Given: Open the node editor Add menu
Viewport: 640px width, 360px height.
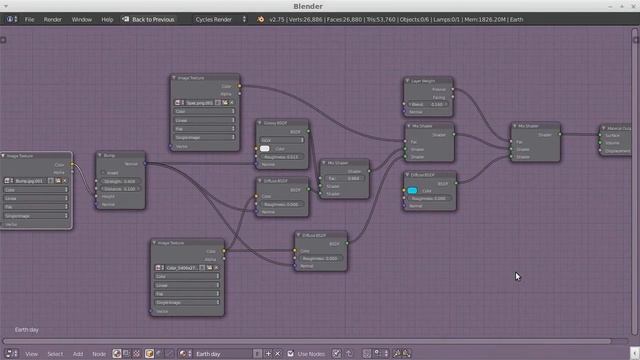Looking at the screenshot, I should click(x=78, y=354).
